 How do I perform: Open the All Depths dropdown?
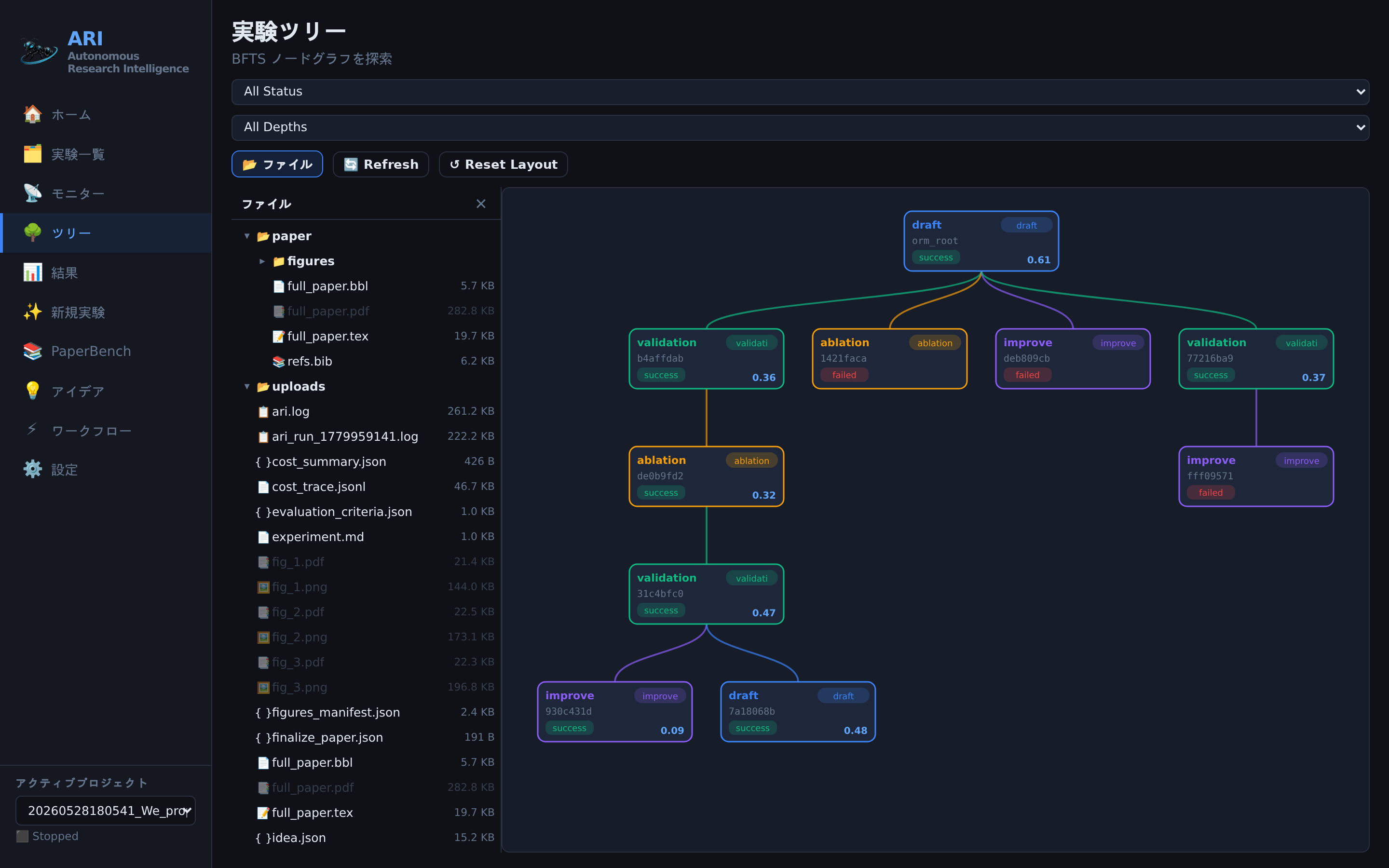pyautogui.click(x=800, y=127)
